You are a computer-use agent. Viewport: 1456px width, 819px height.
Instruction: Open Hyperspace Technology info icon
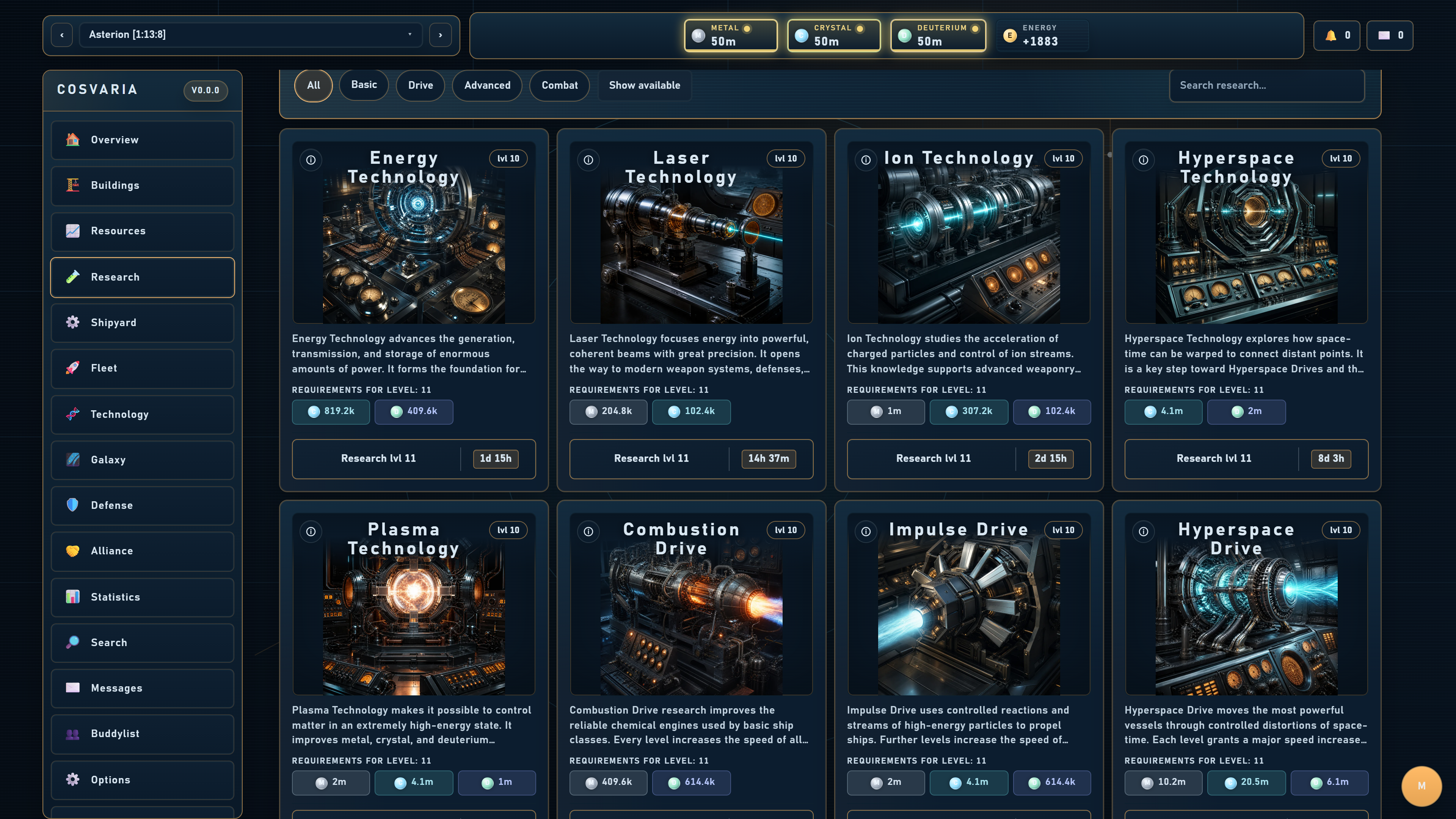[x=1144, y=160]
